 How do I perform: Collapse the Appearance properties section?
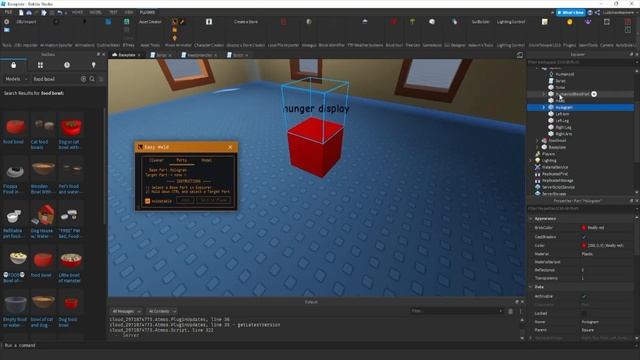tap(531, 219)
